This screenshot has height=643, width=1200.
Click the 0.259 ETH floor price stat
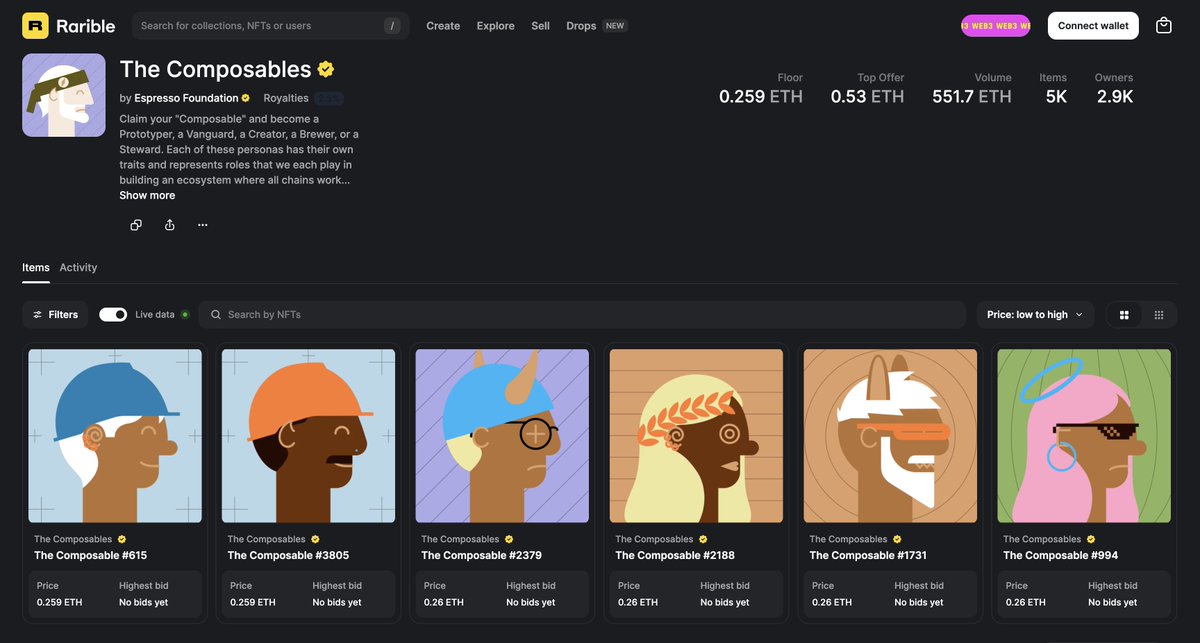(761, 97)
